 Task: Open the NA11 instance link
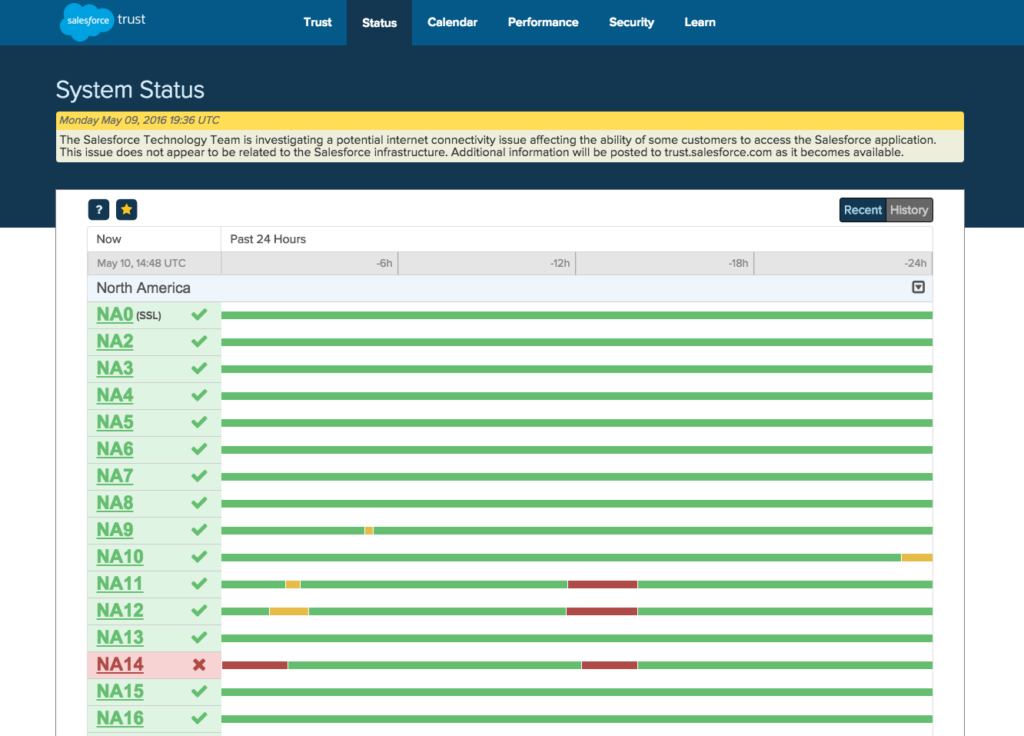120,584
